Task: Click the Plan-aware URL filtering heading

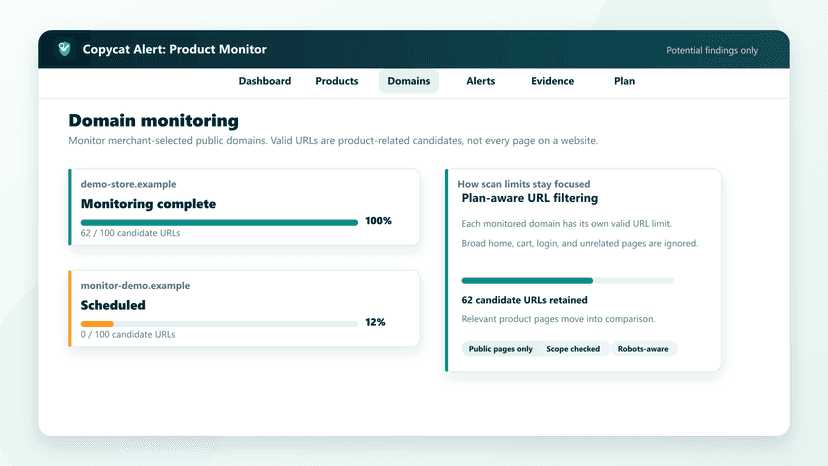Action: [x=530, y=198]
